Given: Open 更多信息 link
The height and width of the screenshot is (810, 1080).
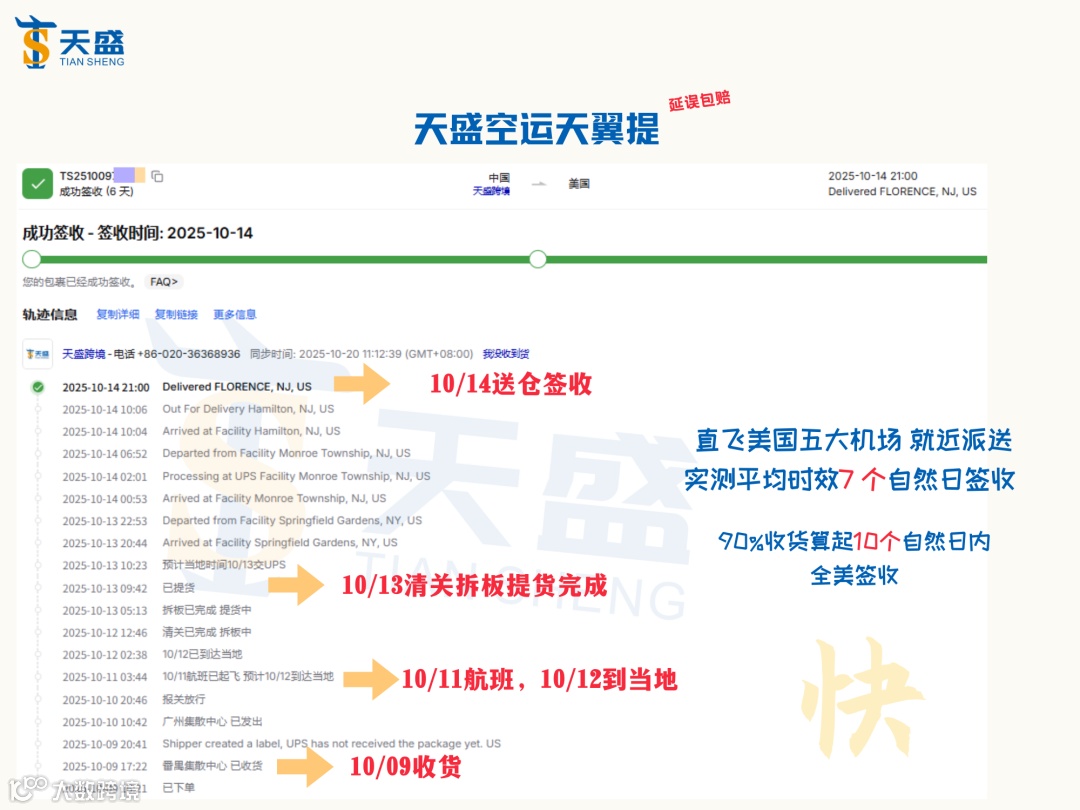Looking at the screenshot, I should tap(234, 314).
